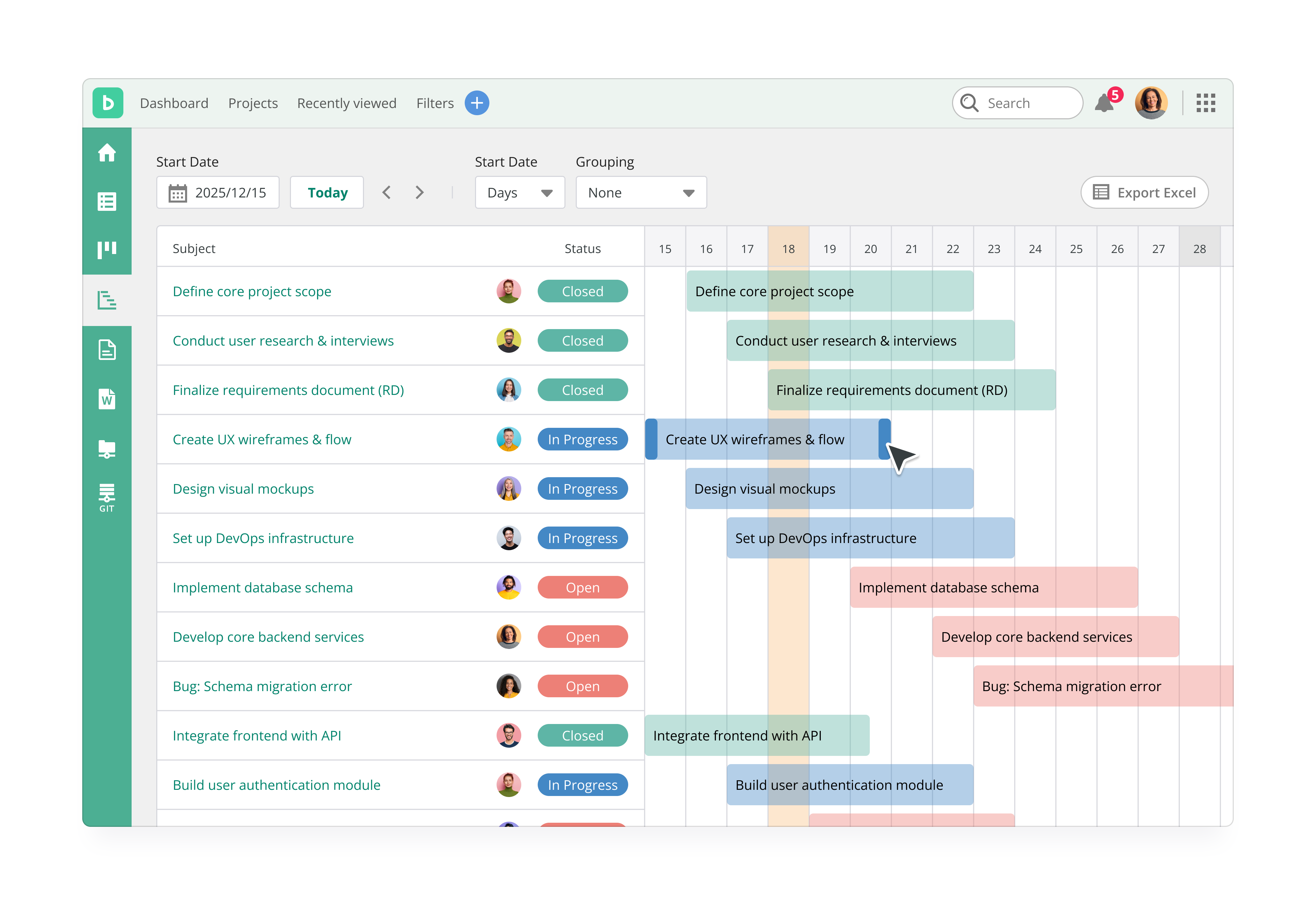Open the Projects menu
This screenshot has height=905, width=1316.
253,103
